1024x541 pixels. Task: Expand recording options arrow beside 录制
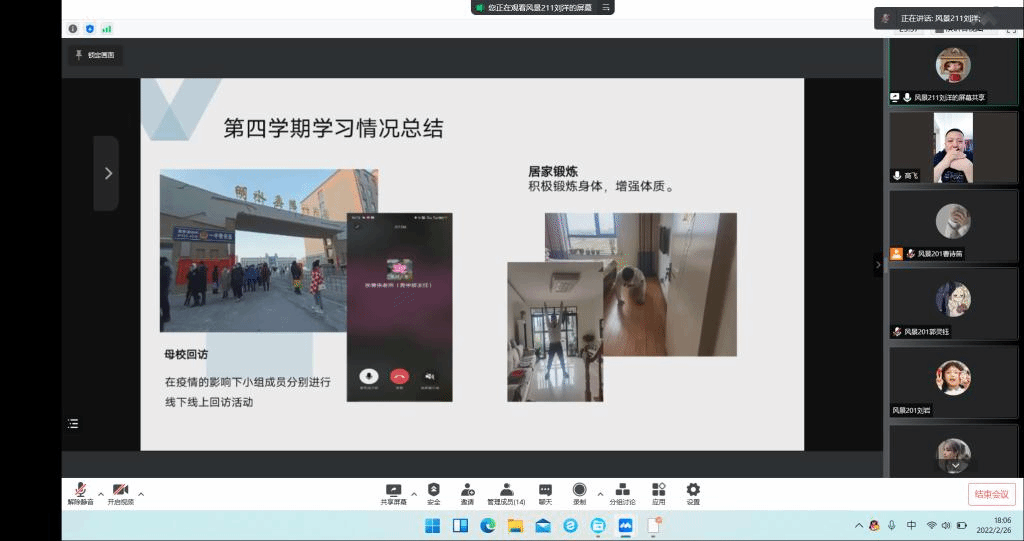point(600,493)
